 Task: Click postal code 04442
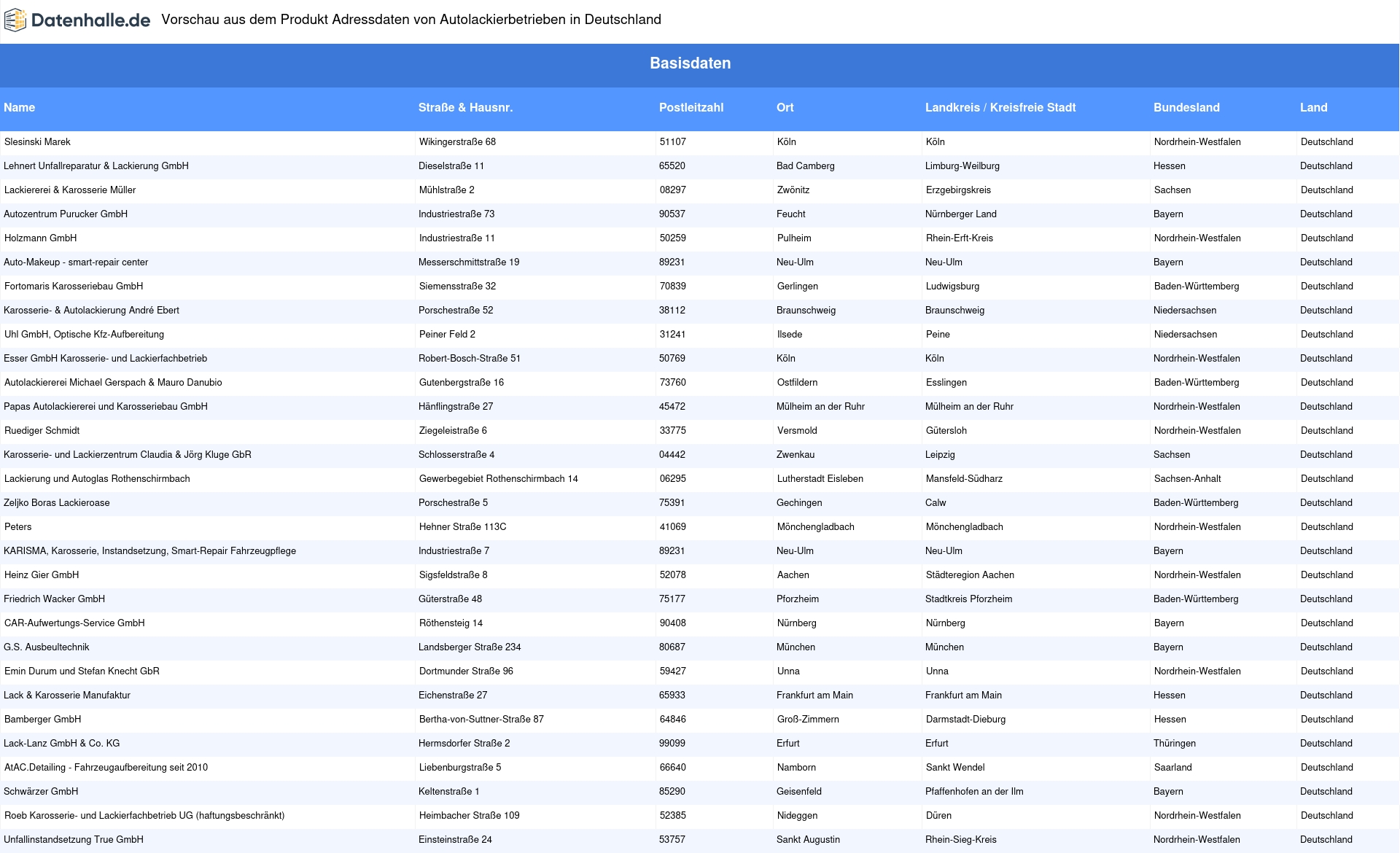click(x=672, y=455)
